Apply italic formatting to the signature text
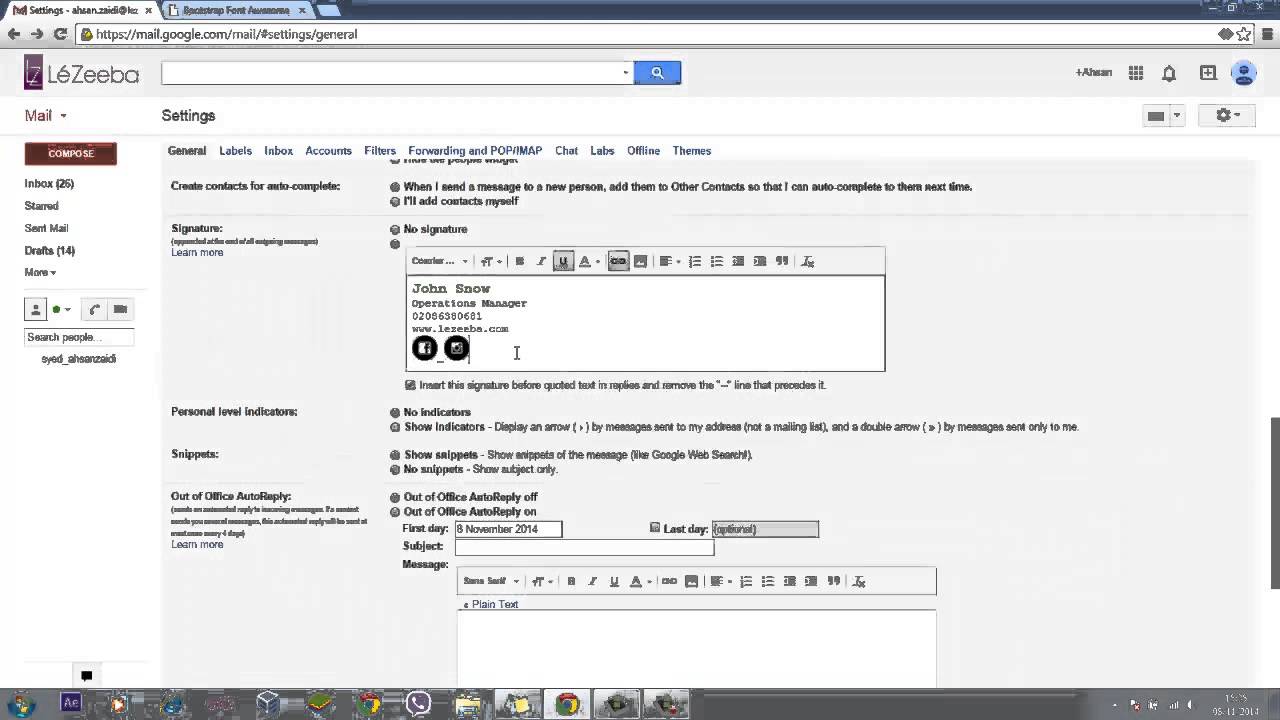 click(541, 261)
